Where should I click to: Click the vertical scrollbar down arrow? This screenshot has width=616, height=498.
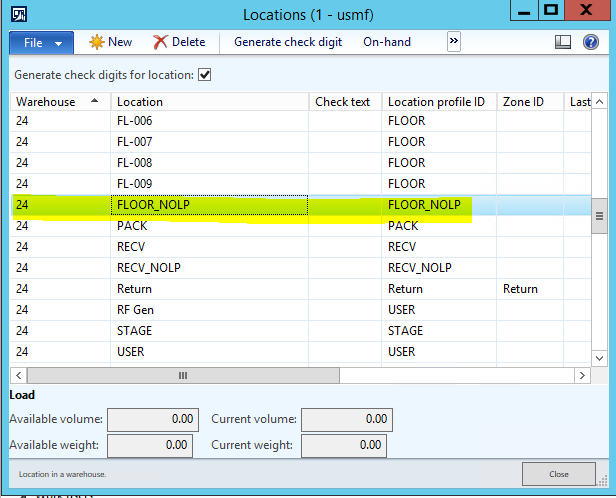(x=599, y=358)
